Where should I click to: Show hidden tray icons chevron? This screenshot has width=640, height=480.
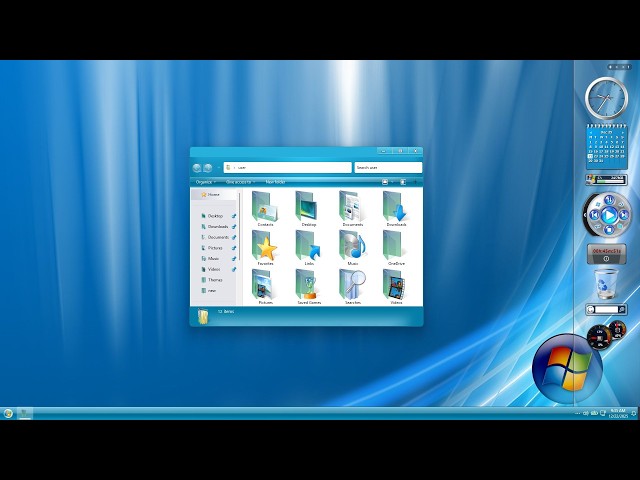click(577, 413)
